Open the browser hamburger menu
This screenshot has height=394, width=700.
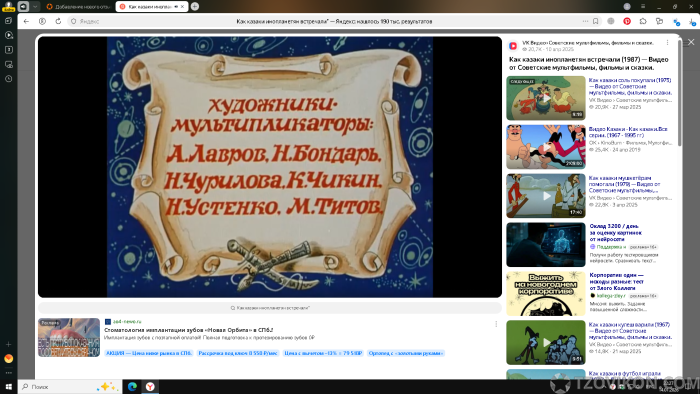pyautogui.click(x=643, y=6)
